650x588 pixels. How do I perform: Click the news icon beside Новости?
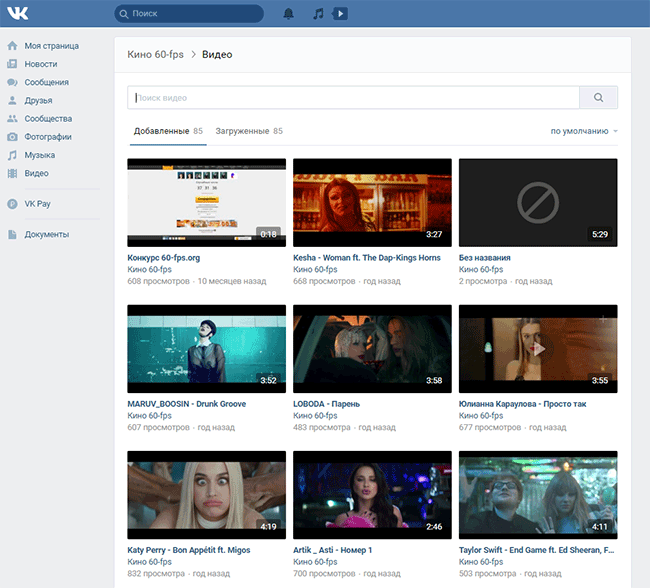pos(12,64)
